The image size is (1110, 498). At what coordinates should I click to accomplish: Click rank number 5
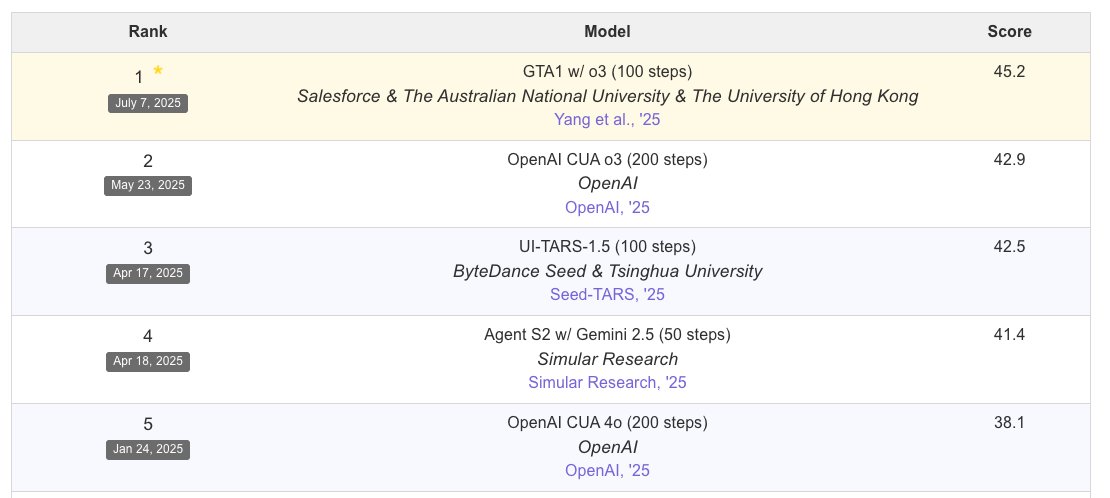tap(148, 424)
